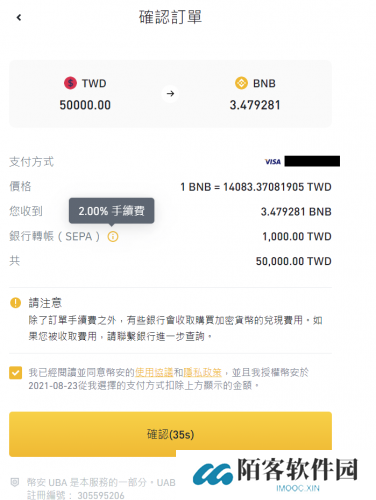Click the yellow BNB coin icon
The width and height of the screenshot is (376, 500).
click(x=241, y=83)
